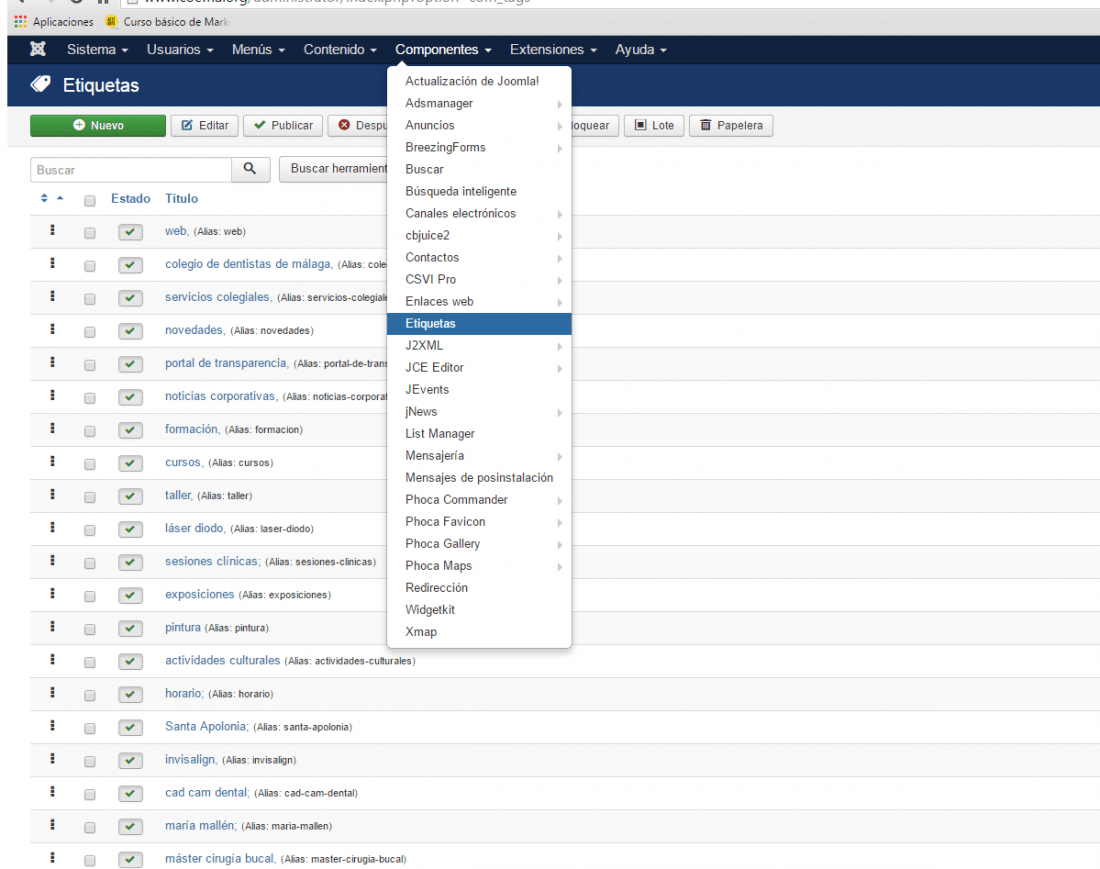The image size is (1100, 869).
Task: Open the Aplicaciones grid icon in bookmarks bar
Action: (x=20, y=22)
